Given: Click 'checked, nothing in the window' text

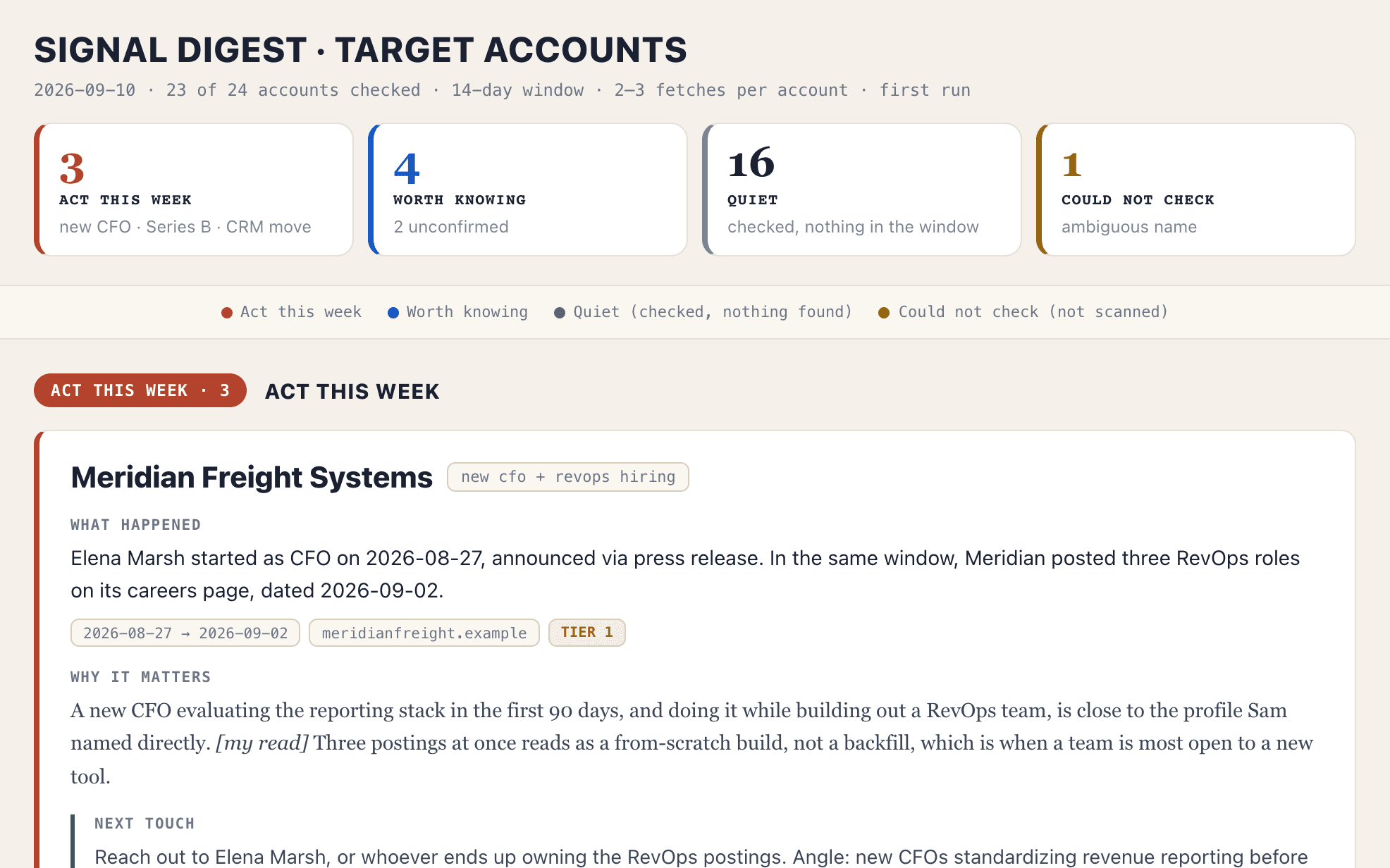Looking at the screenshot, I should point(853,227).
